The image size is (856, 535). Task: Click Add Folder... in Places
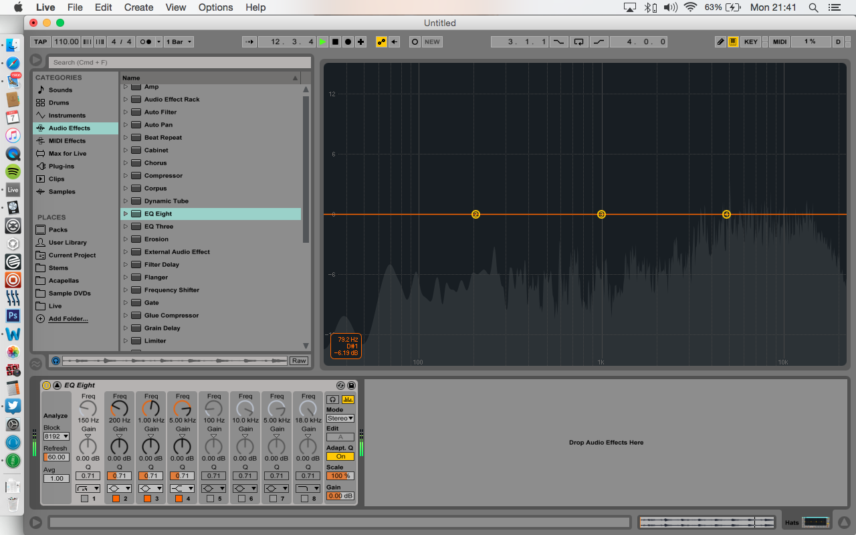(68, 319)
